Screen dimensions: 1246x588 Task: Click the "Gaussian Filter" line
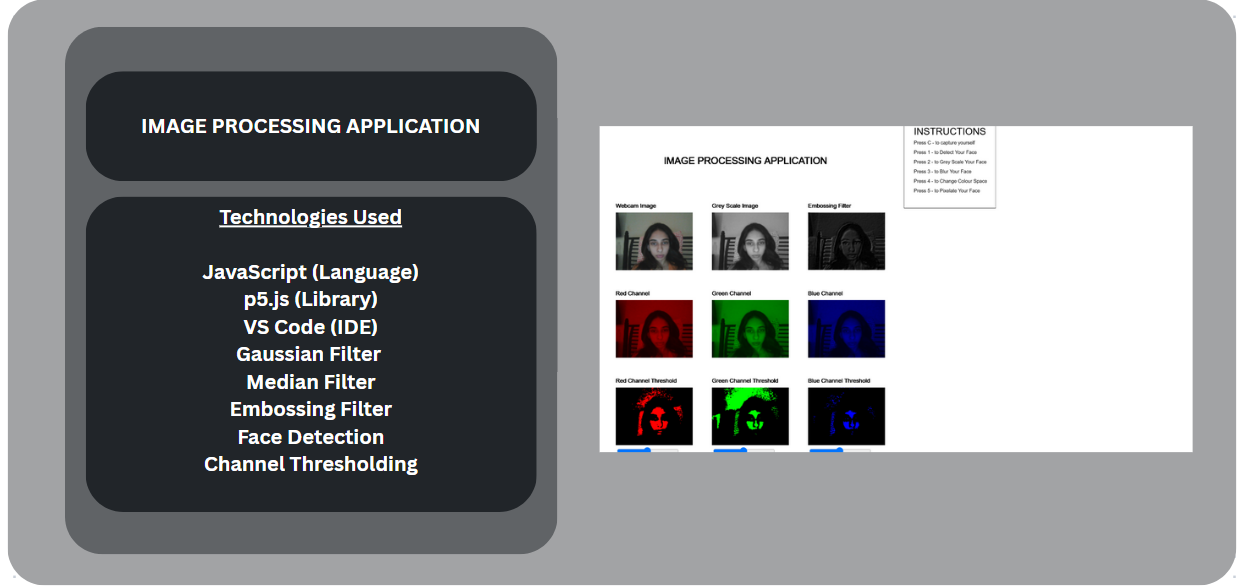[x=309, y=354]
